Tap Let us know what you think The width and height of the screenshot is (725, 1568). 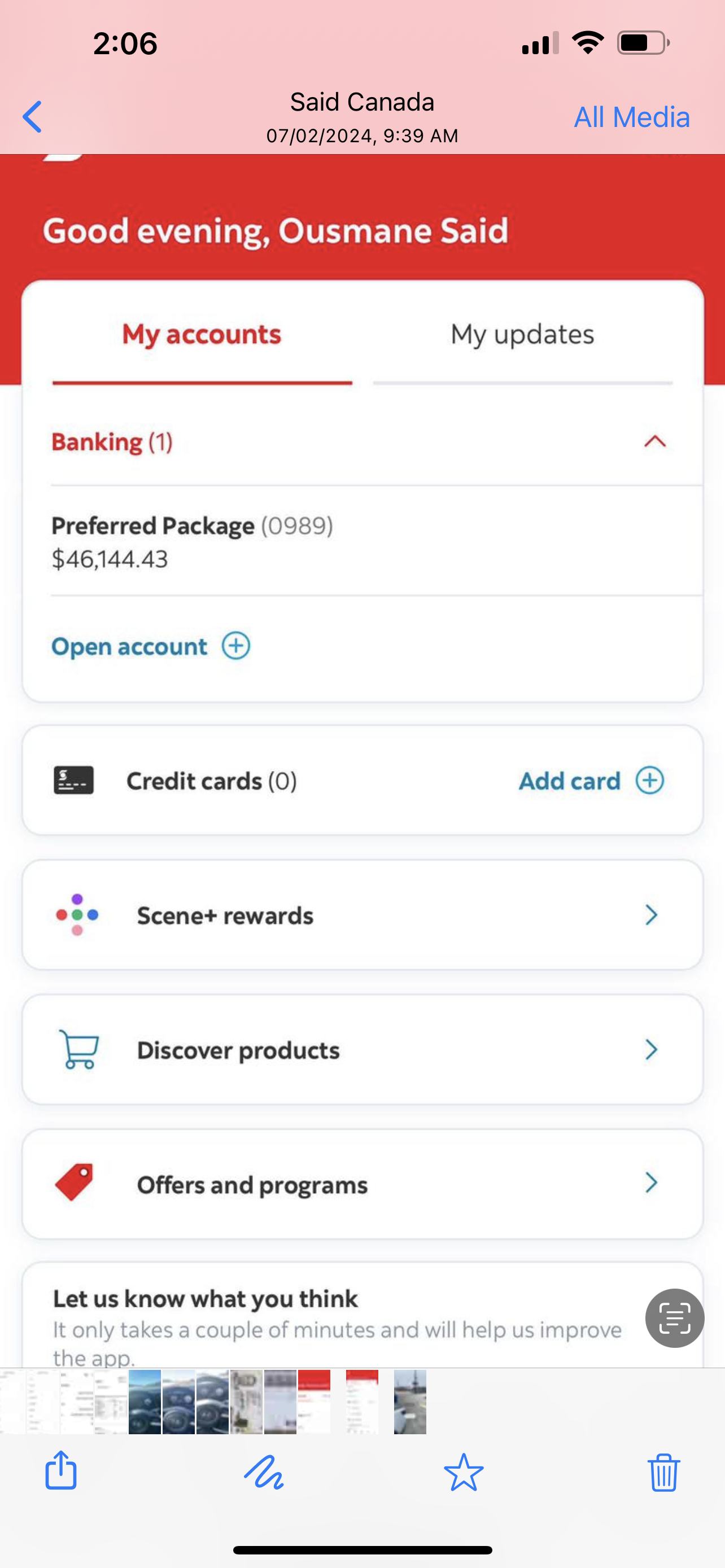click(205, 1299)
